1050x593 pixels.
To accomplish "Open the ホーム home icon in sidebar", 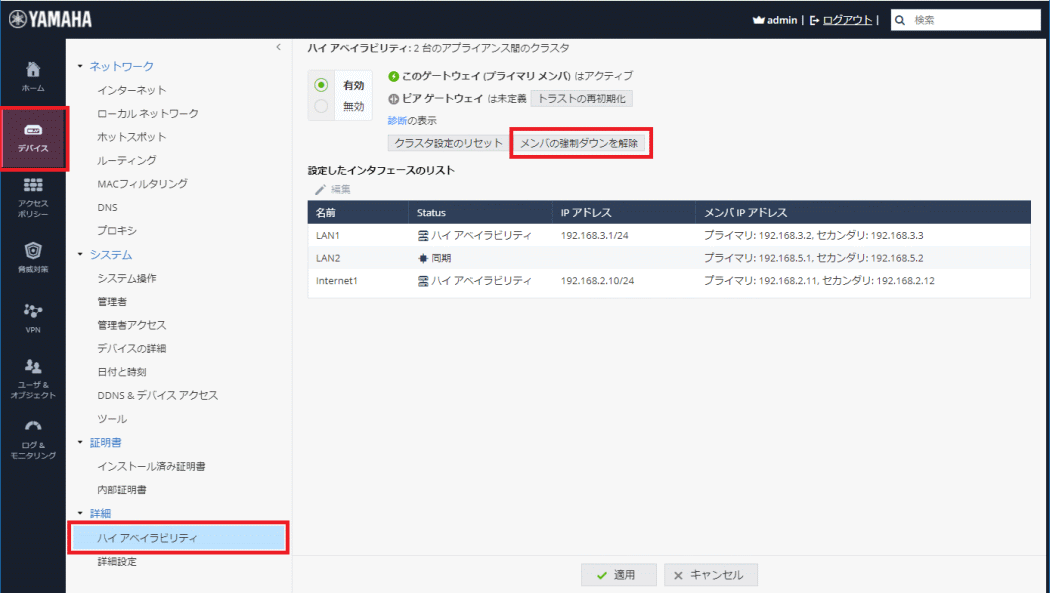I will 33,70.
